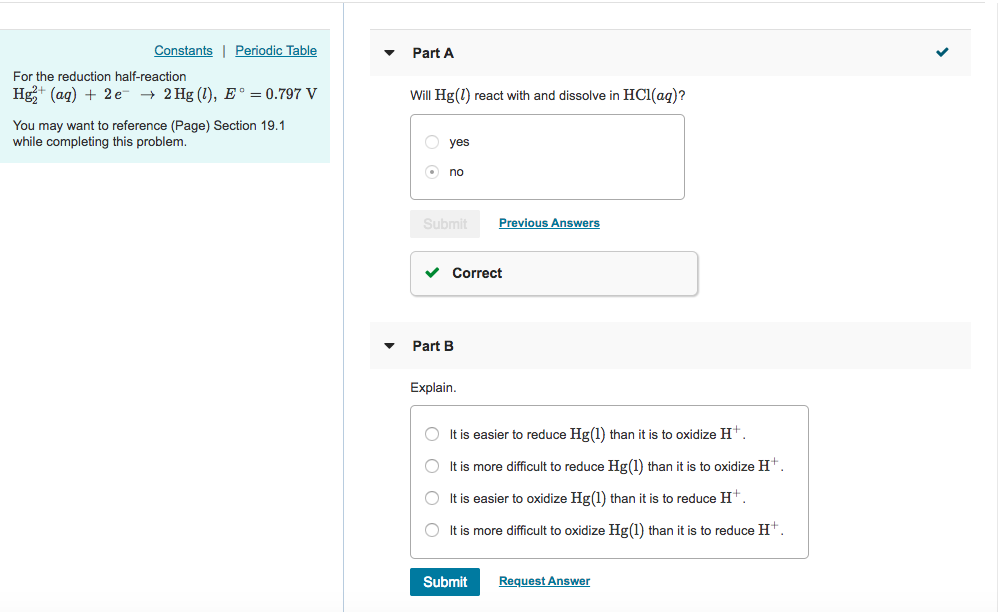Choose 'easier to reduce Hg(l)' option
The height and width of the screenshot is (612, 998).
432,434
